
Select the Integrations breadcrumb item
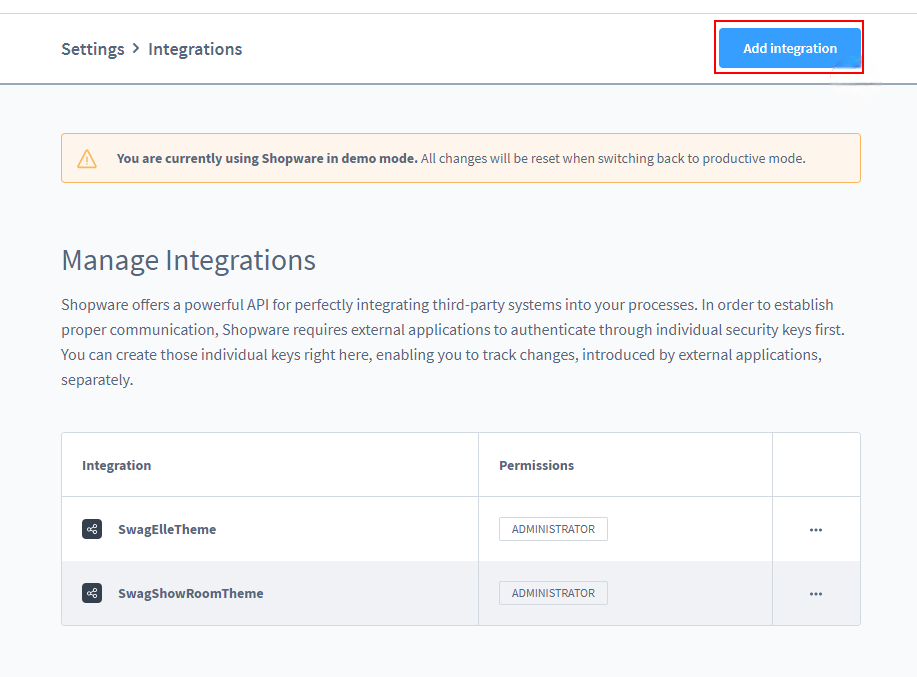195,49
